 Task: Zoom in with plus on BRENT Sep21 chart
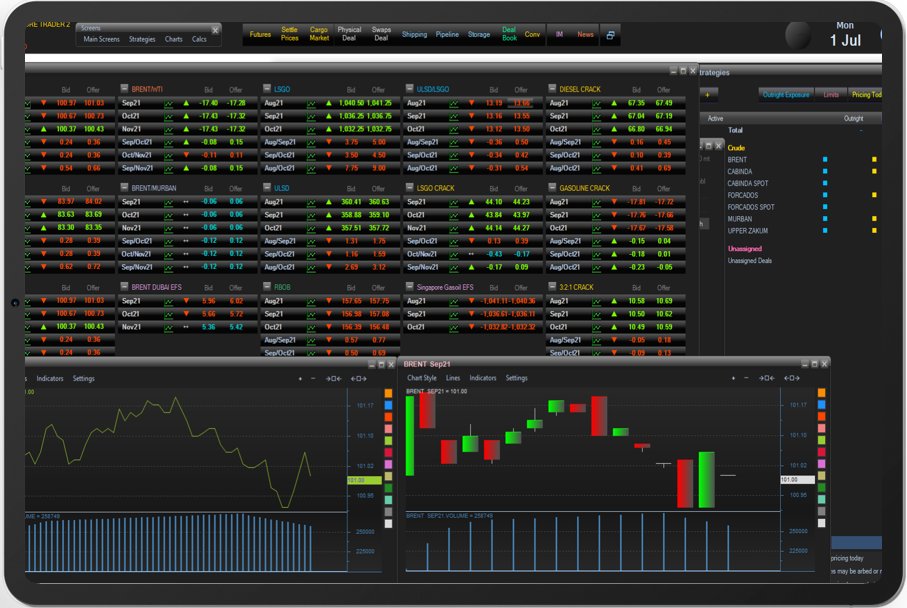(x=733, y=378)
